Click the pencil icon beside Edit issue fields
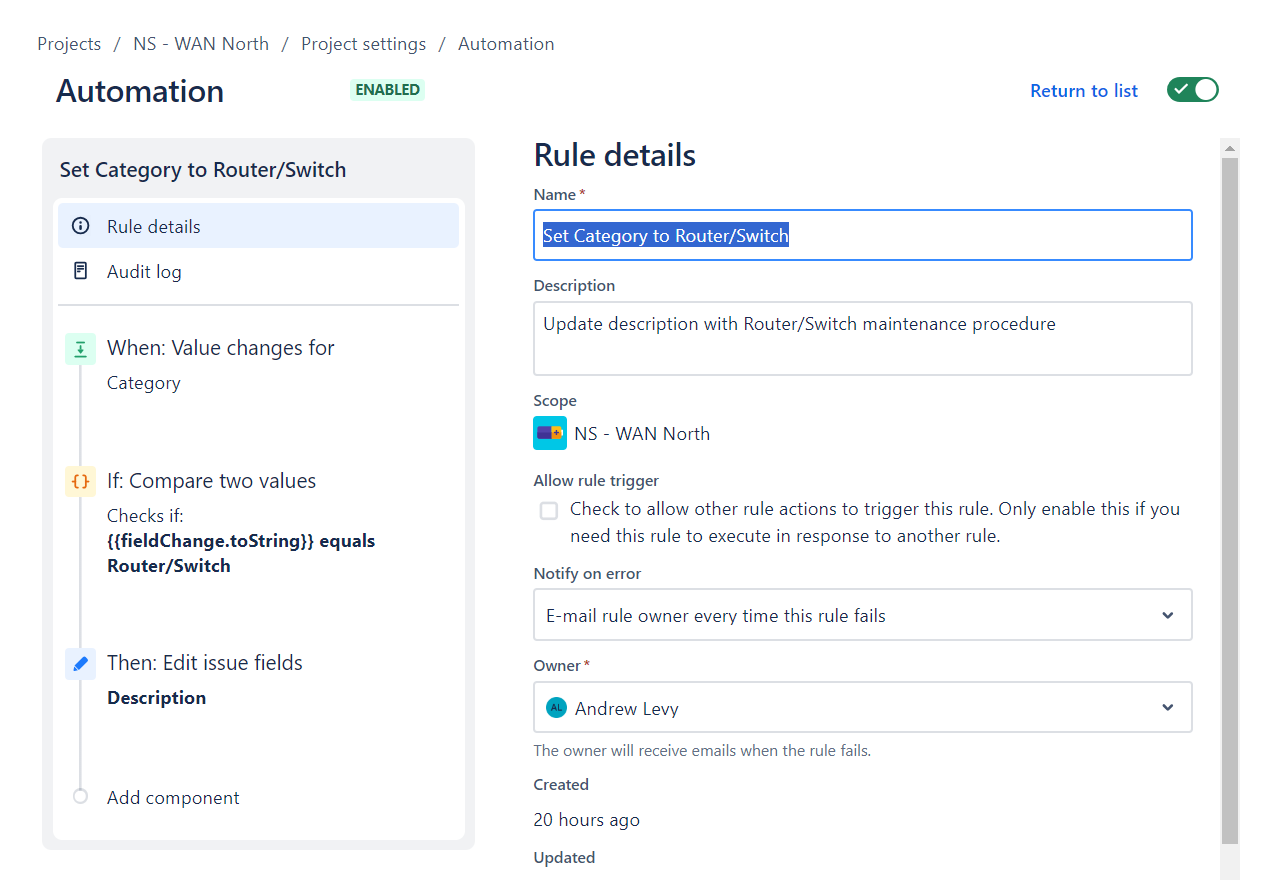1264x880 pixels. click(x=80, y=663)
